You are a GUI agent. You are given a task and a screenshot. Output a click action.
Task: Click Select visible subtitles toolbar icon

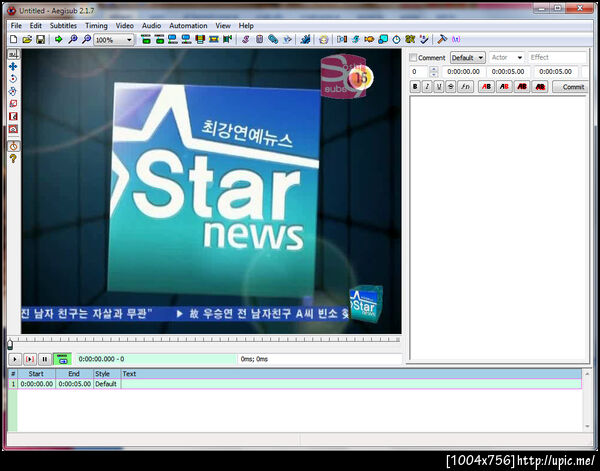pyautogui.click(x=200, y=39)
